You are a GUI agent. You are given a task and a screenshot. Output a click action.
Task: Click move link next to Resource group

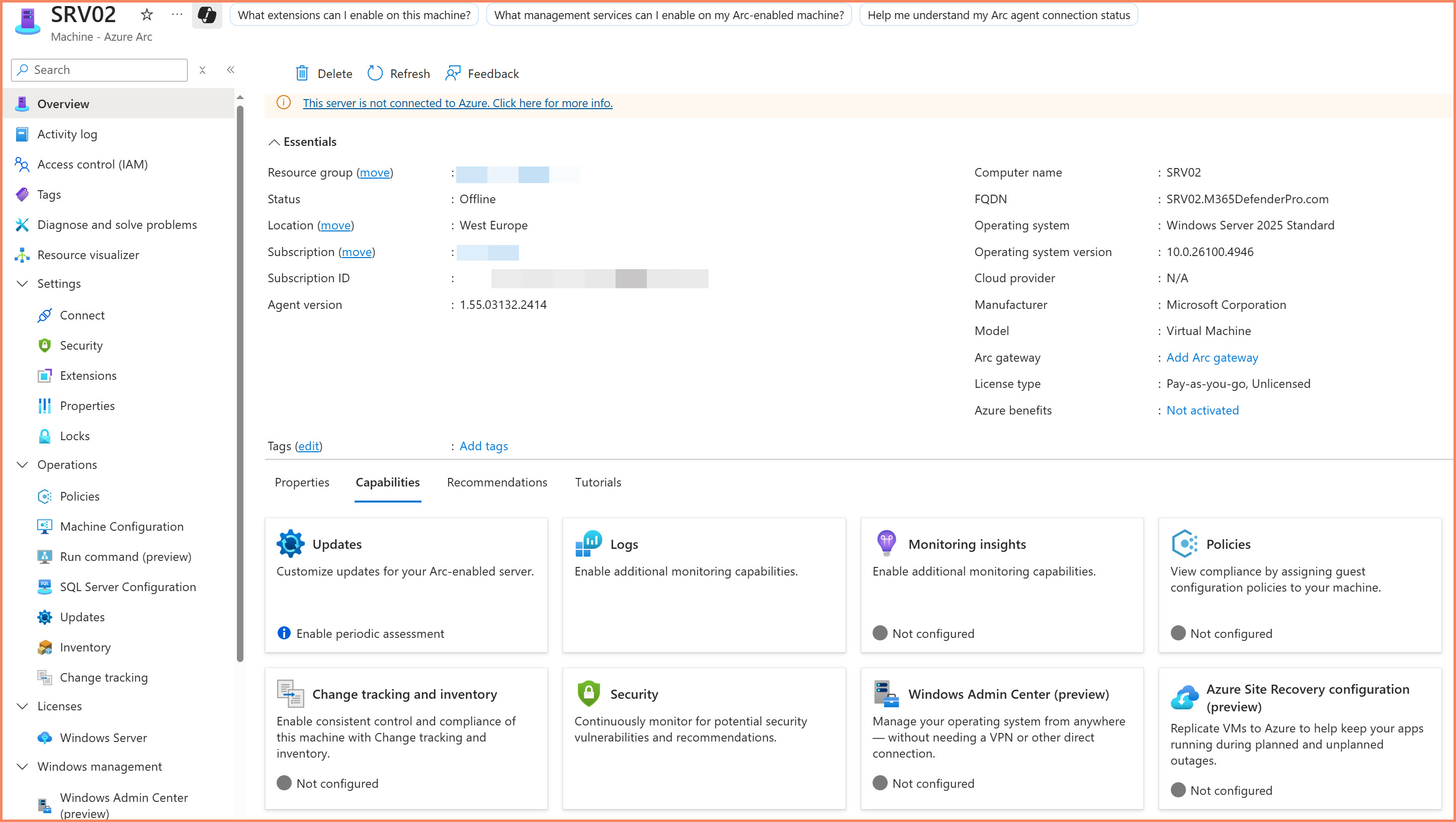[x=375, y=173]
